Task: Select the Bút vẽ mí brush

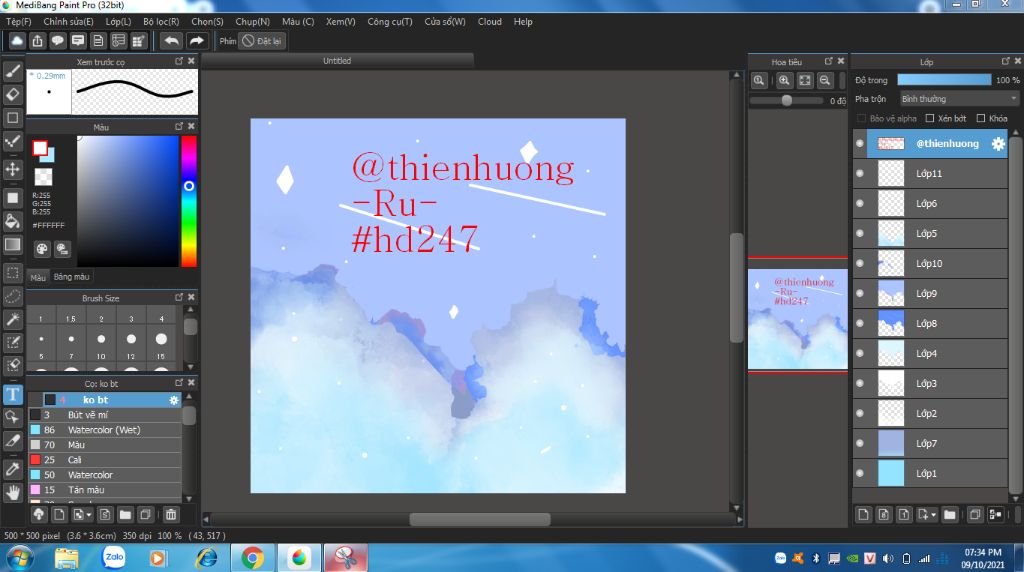Action: pyautogui.click(x=105, y=415)
